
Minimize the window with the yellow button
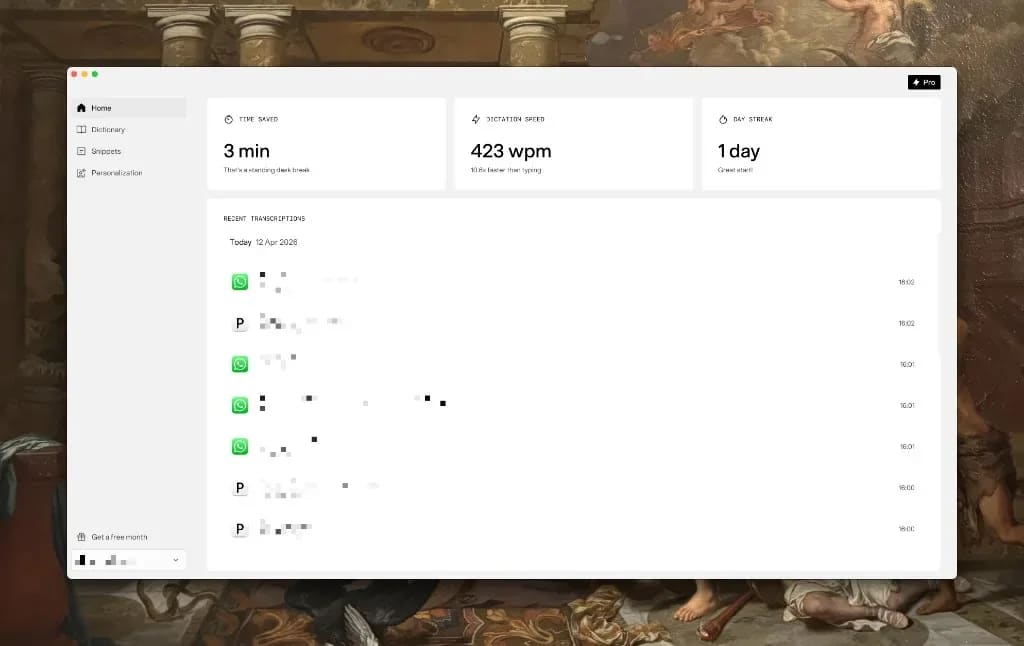85,74
